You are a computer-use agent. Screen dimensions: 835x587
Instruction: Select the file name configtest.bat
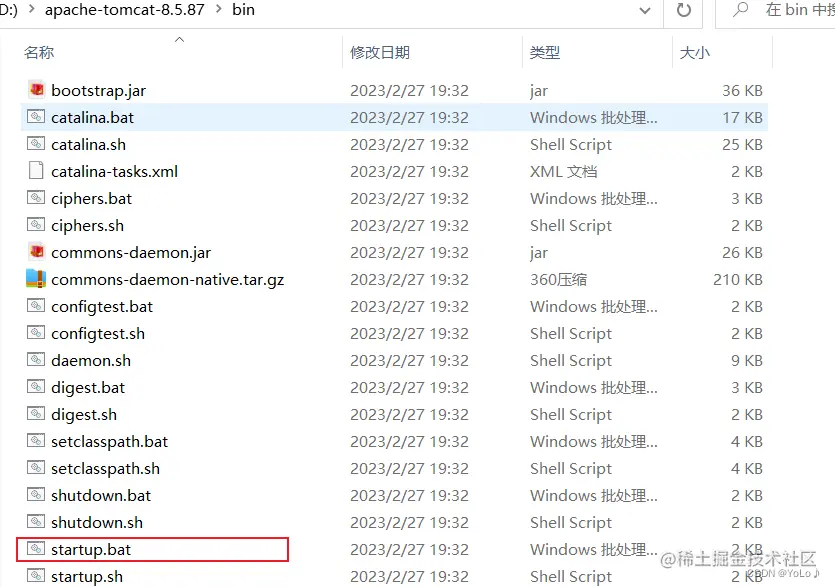coord(102,307)
